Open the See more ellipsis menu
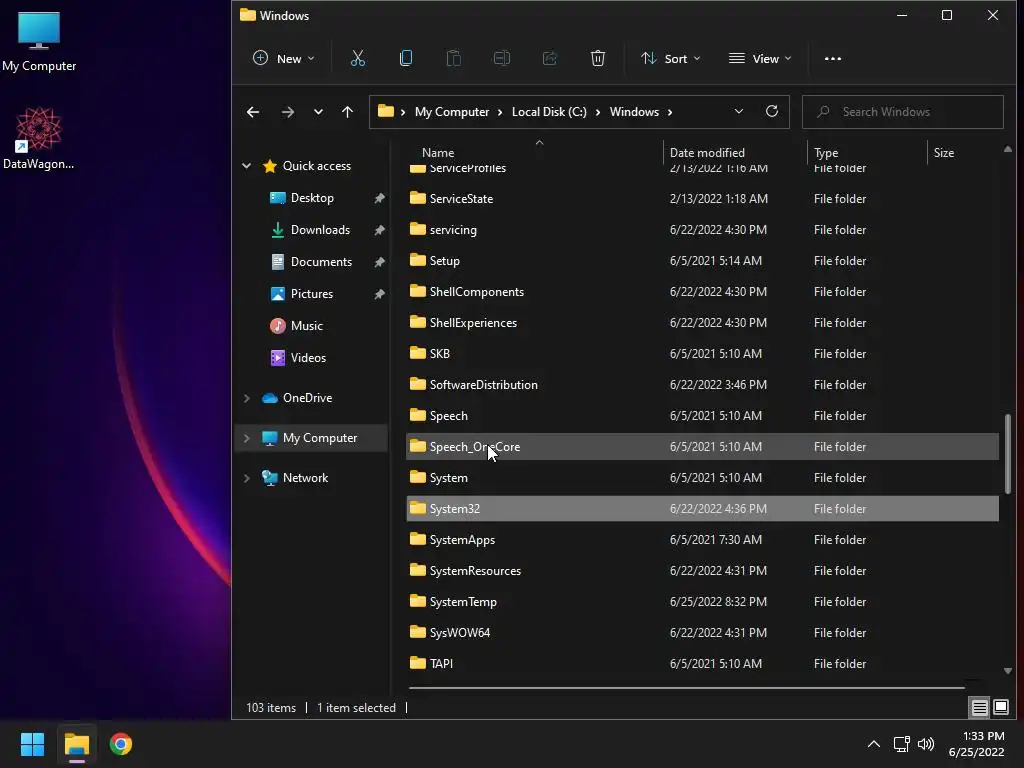This screenshot has height=768, width=1024. (833, 59)
